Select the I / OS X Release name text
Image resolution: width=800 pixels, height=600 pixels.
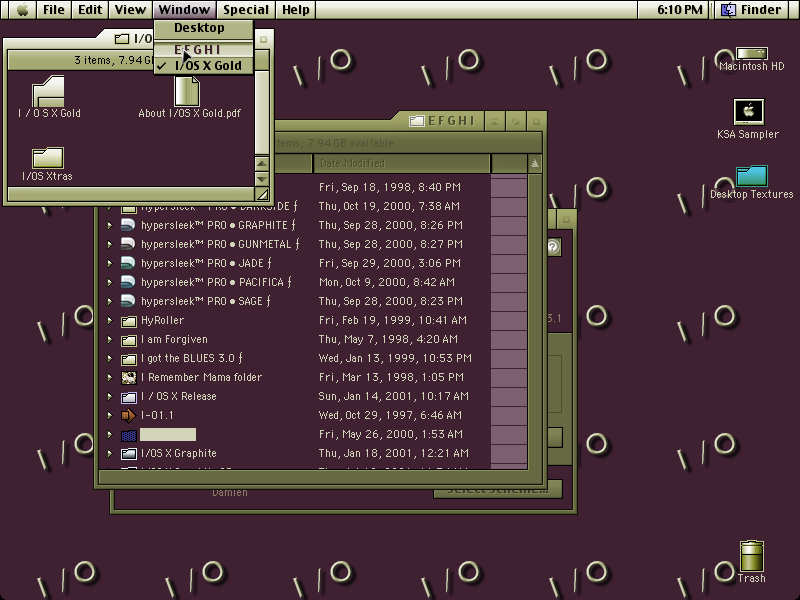[179, 396]
